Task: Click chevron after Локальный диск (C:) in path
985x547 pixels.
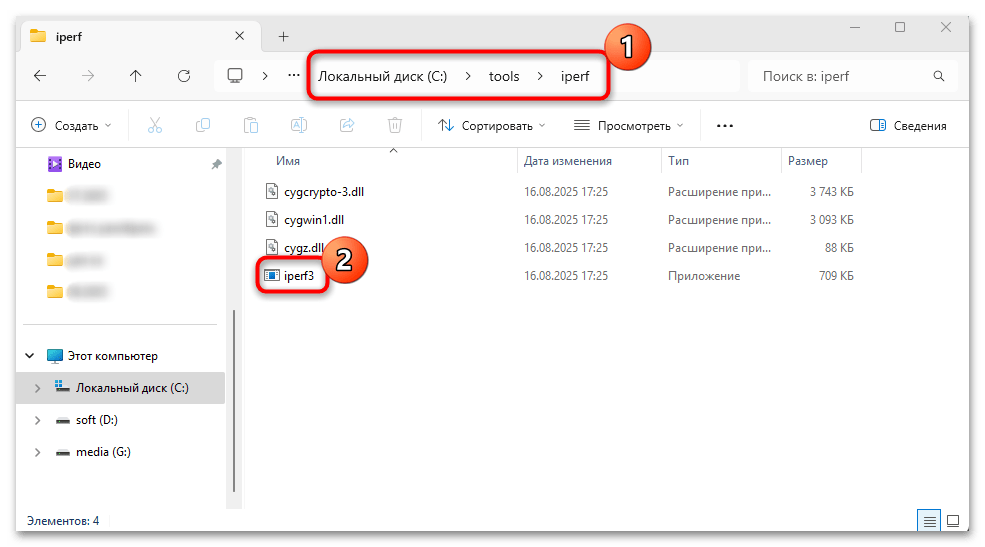Action: (468, 76)
